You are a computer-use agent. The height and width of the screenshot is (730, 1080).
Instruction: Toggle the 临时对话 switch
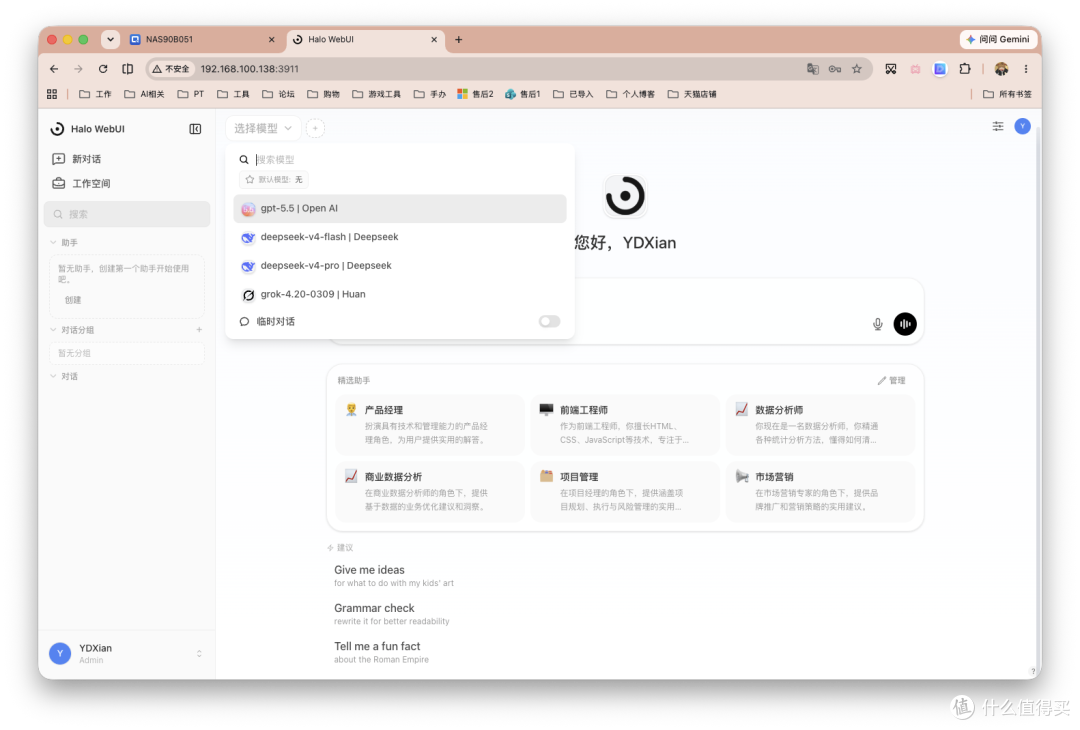(x=549, y=322)
